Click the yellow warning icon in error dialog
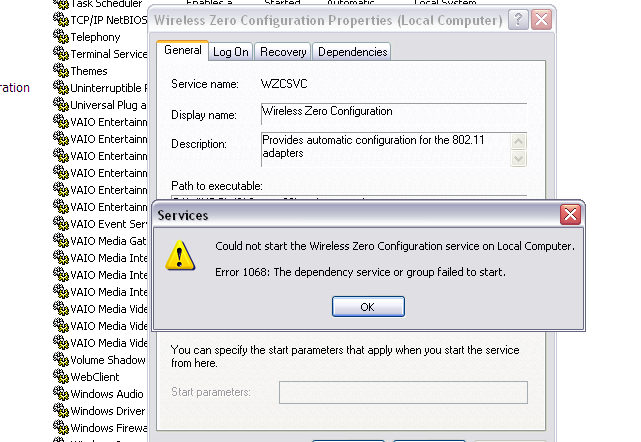641x442 pixels. 179,256
